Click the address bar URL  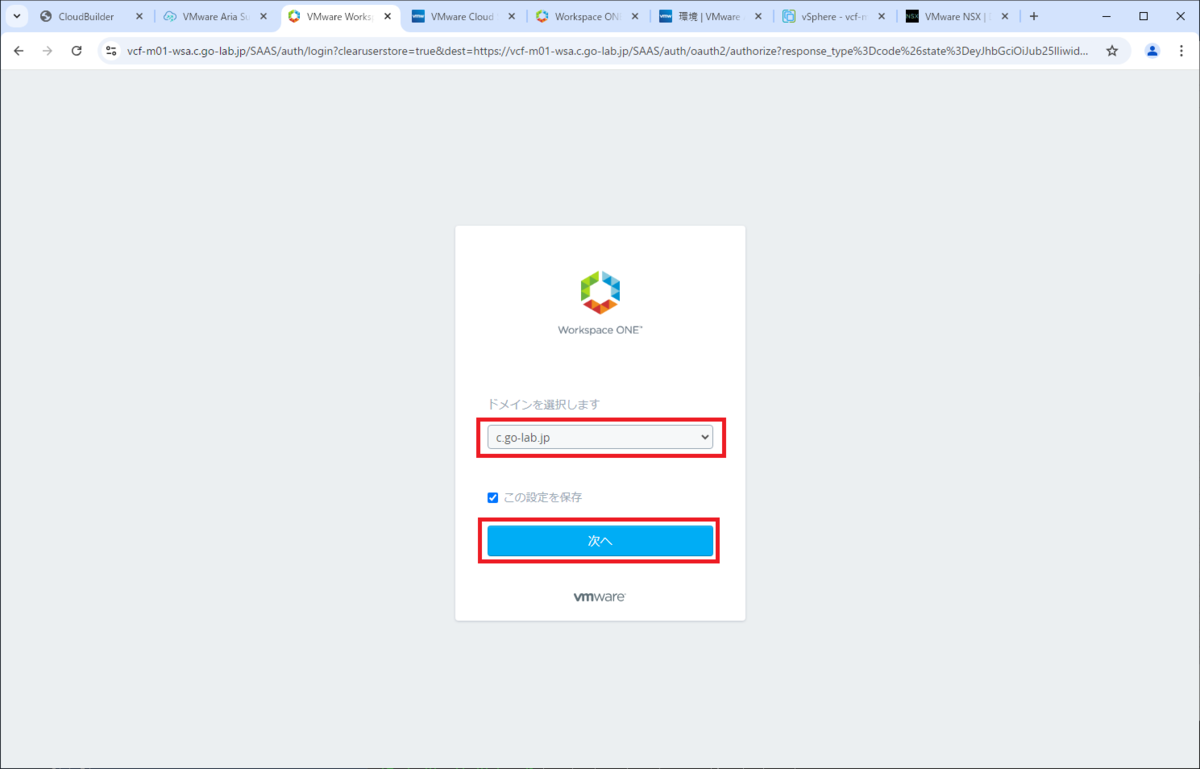[x=607, y=50]
